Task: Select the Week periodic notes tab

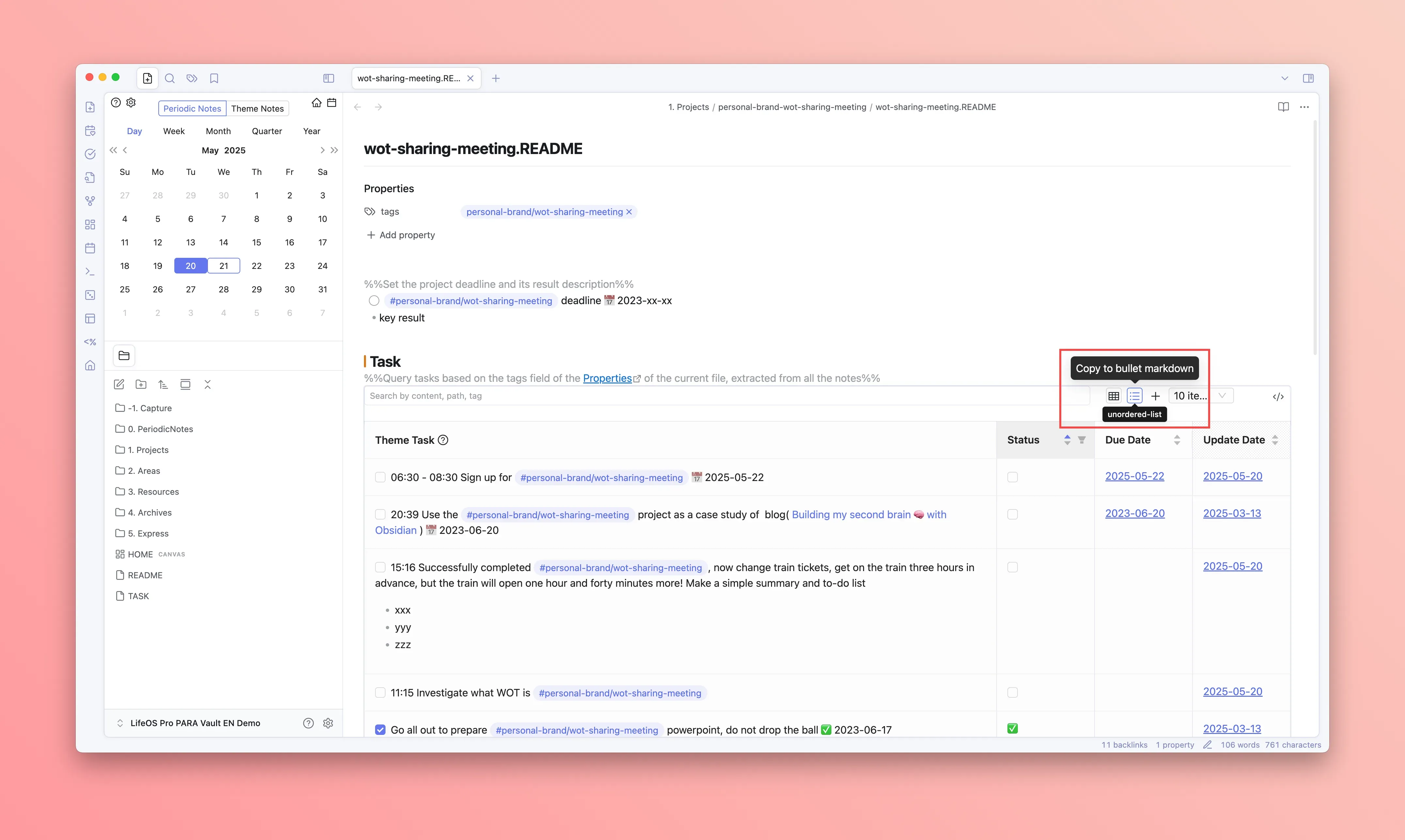Action: 174,131
